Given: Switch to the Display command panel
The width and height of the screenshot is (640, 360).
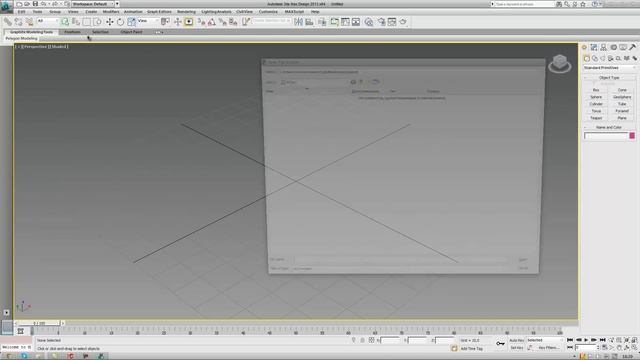Looking at the screenshot, I should point(623,47).
